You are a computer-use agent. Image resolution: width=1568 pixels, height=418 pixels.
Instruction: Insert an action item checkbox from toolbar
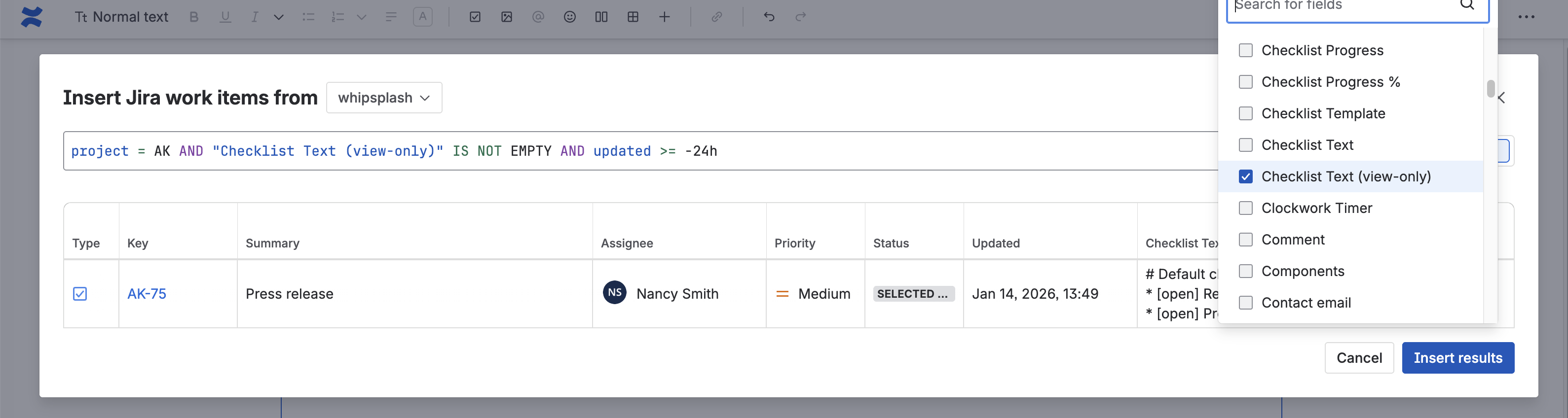475,17
